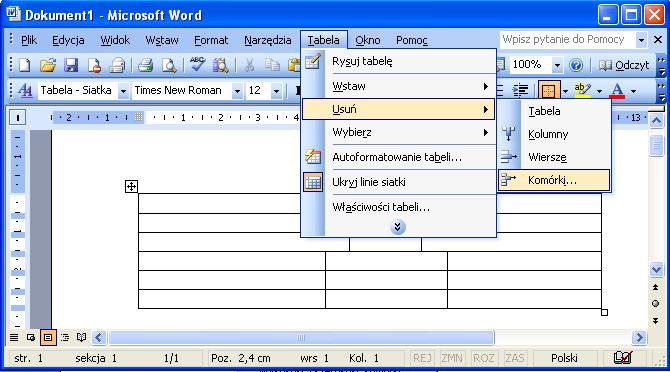Open the font size 12 dropdown
Viewport: 670px width, 372px height.
click(276, 91)
